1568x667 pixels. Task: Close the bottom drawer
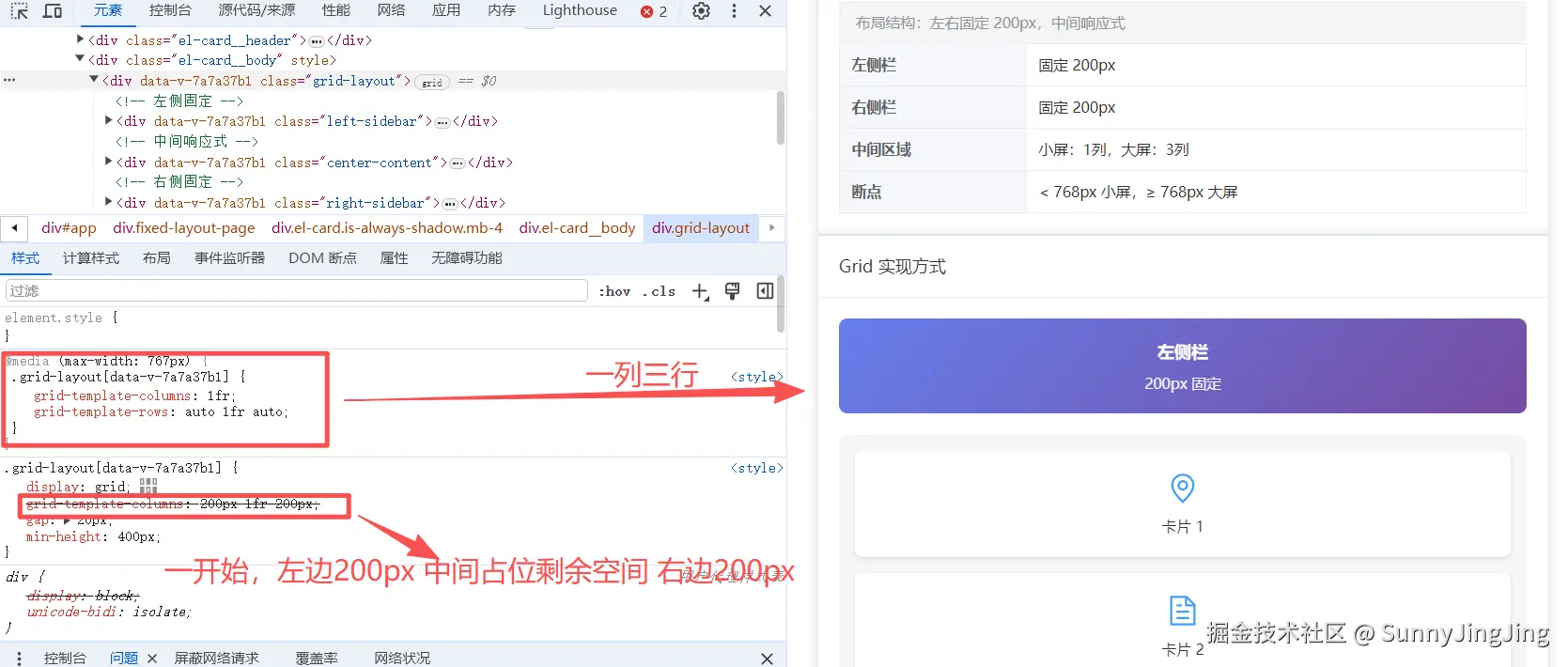click(x=767, y=659)
